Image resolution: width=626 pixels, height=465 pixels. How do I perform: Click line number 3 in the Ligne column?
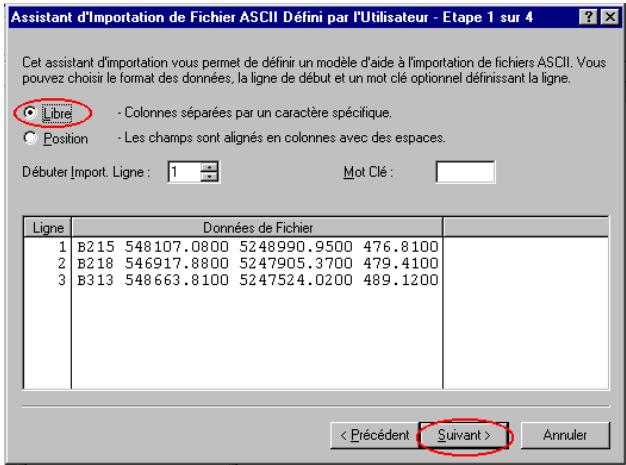click(62, 280)
